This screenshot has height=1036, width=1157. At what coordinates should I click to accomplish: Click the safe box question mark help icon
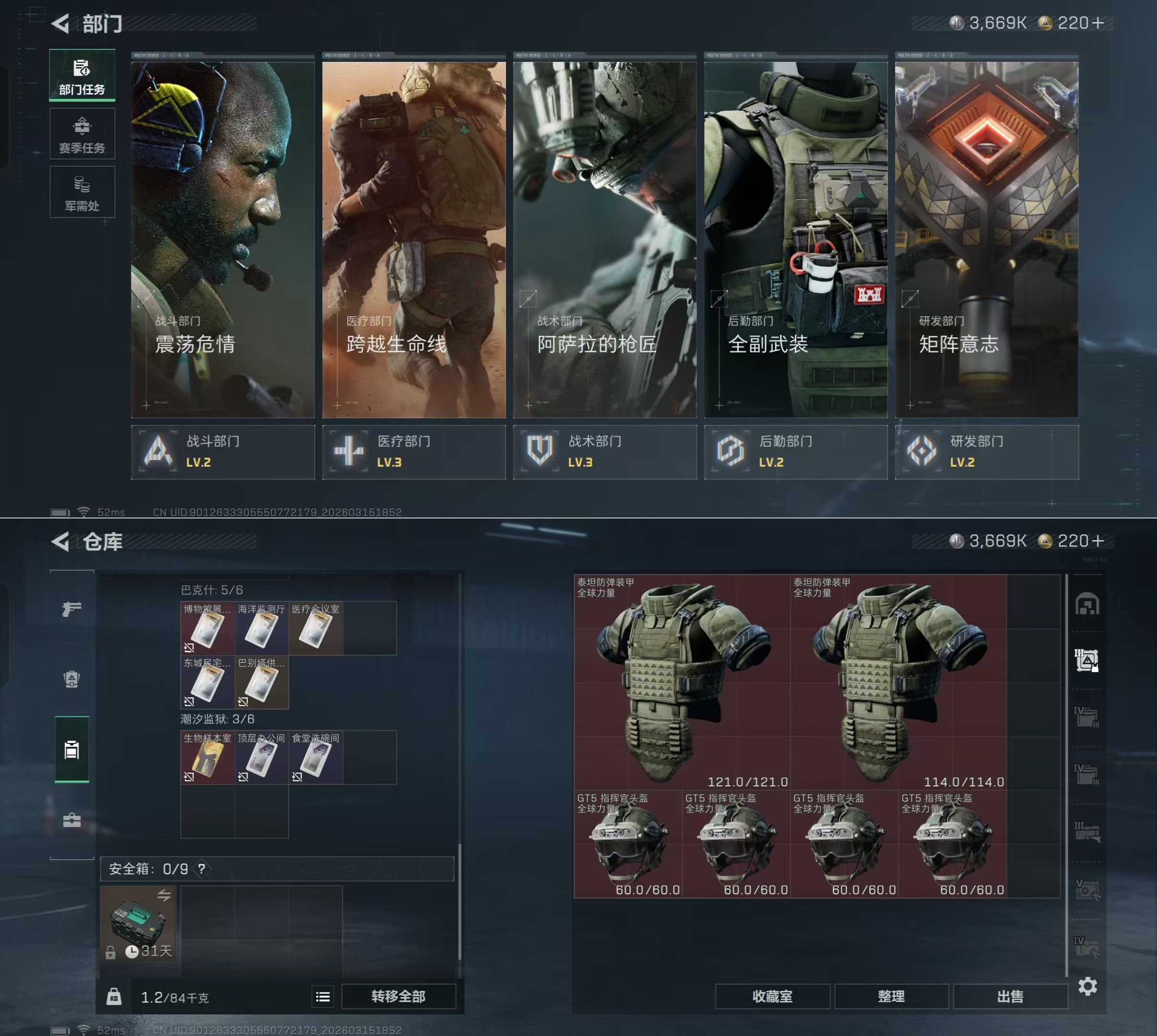(201, 869)
